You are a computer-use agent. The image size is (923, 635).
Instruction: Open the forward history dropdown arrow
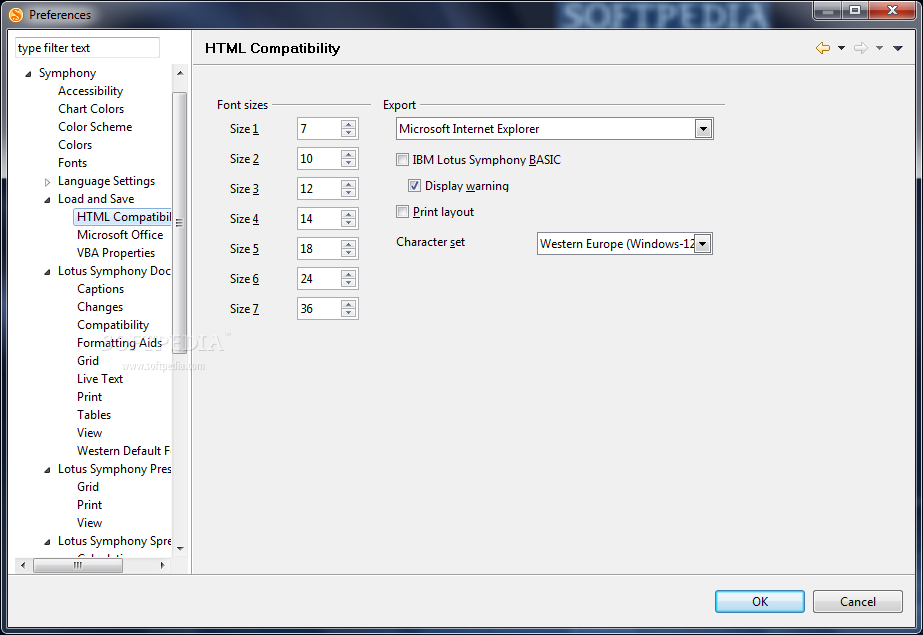pyautogui.click(x=879, y=48)
